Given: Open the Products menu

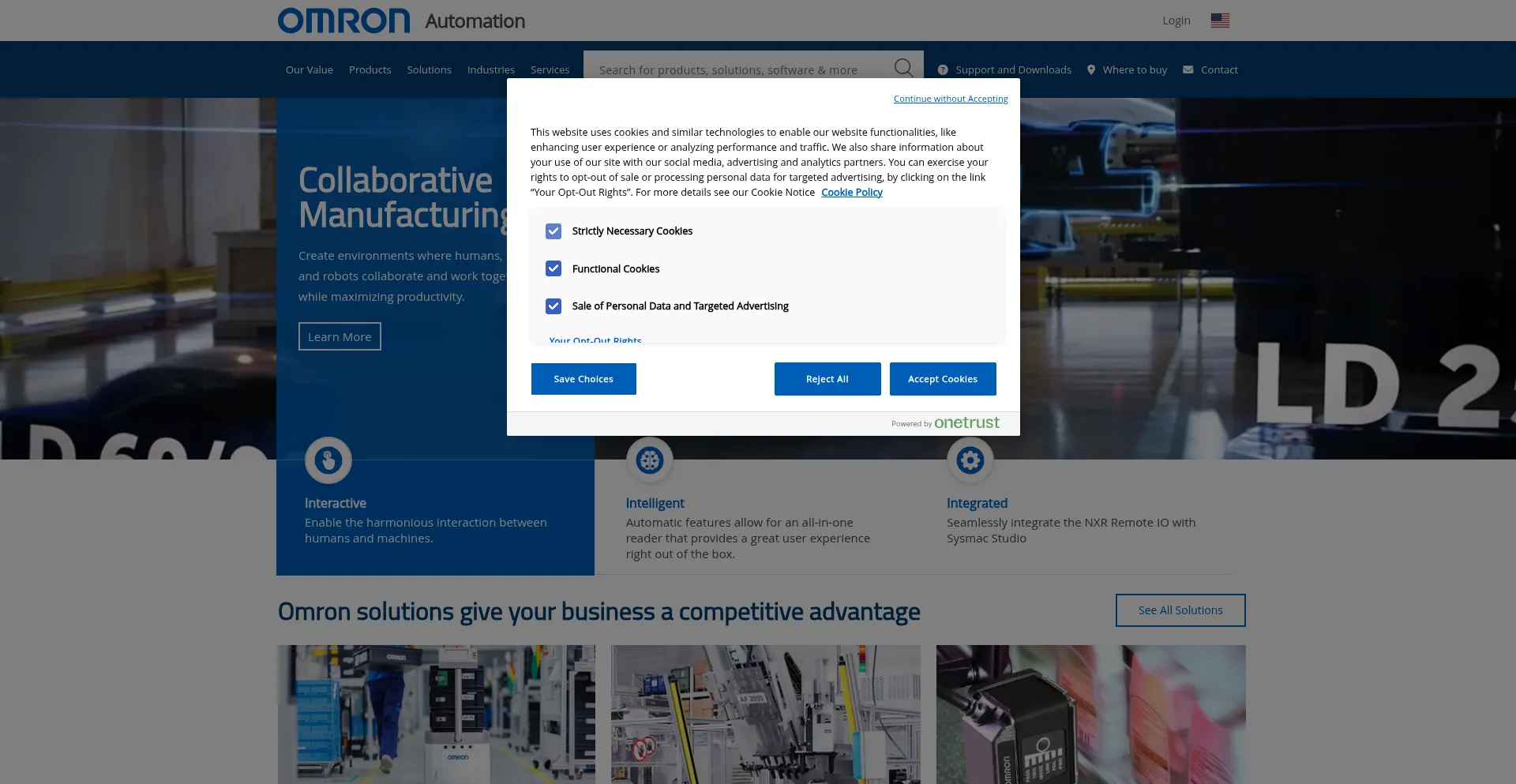Looking at the screenshot, I should (370, 70).
